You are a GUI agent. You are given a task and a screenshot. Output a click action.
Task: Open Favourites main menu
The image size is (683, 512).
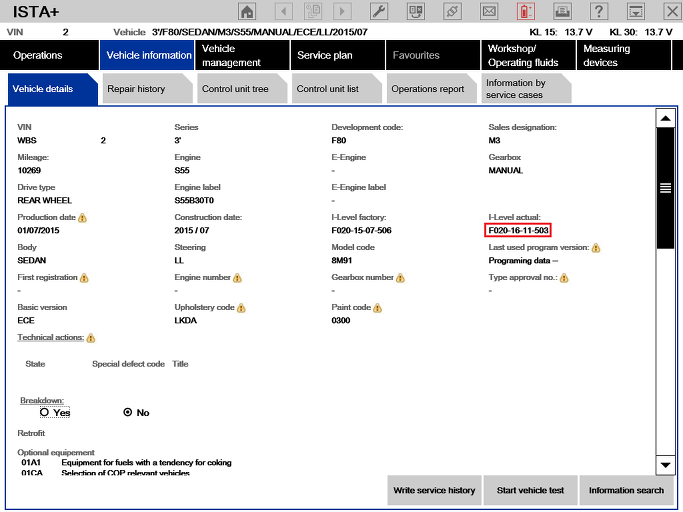tap(433, 55)
